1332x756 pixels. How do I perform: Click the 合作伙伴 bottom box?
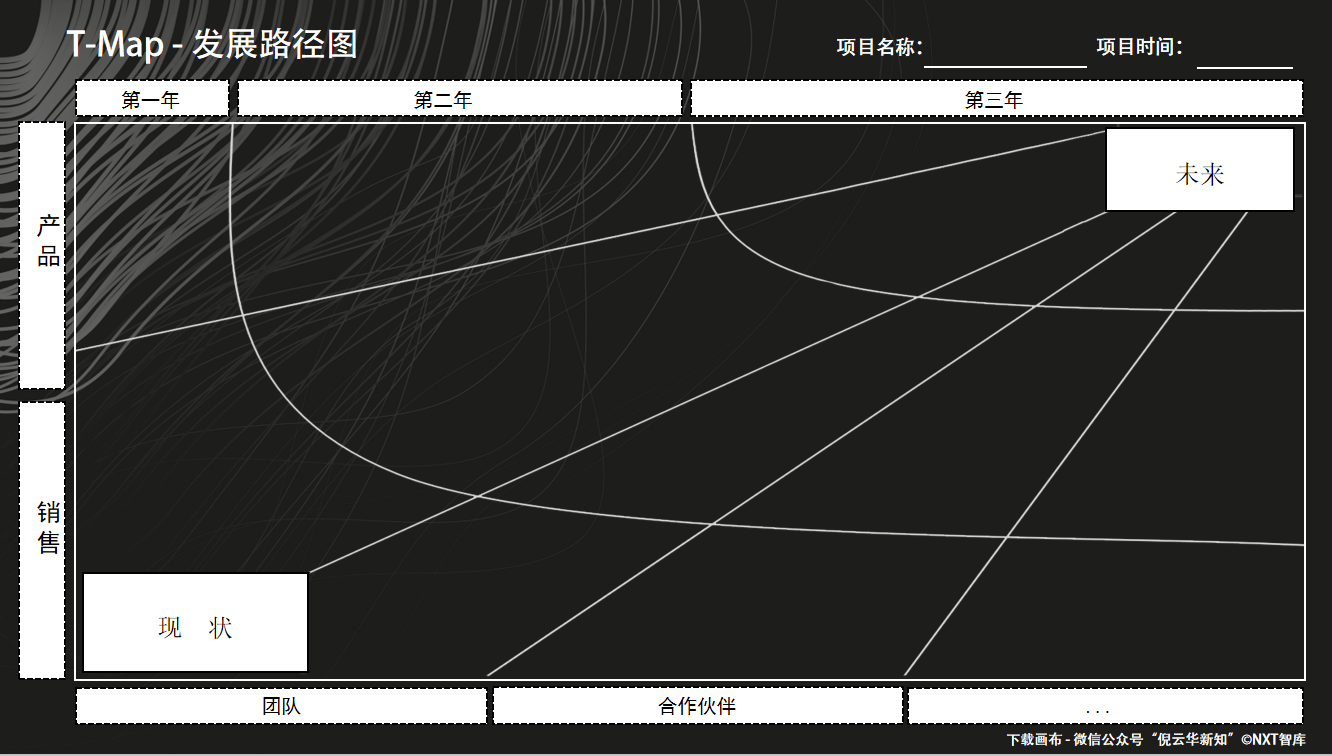click(x=697, y=706)
